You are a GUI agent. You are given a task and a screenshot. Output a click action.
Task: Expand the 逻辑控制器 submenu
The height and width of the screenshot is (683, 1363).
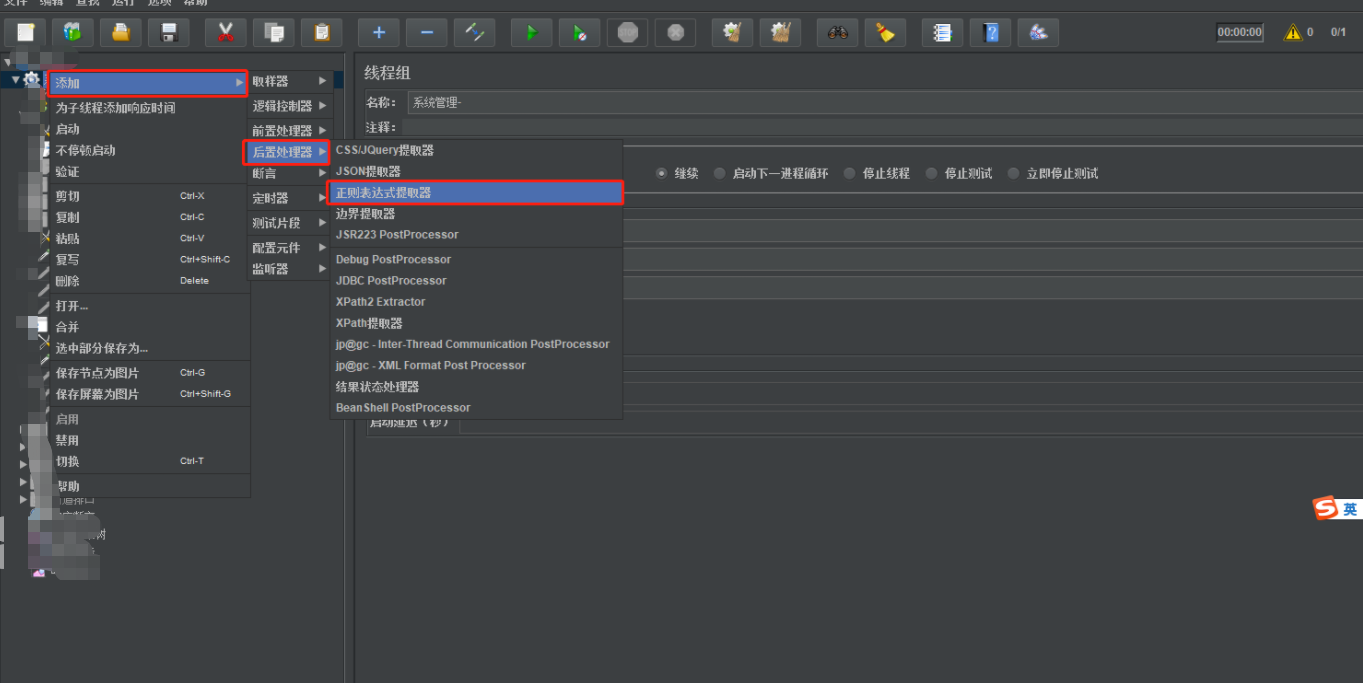(x=289, y=106)
